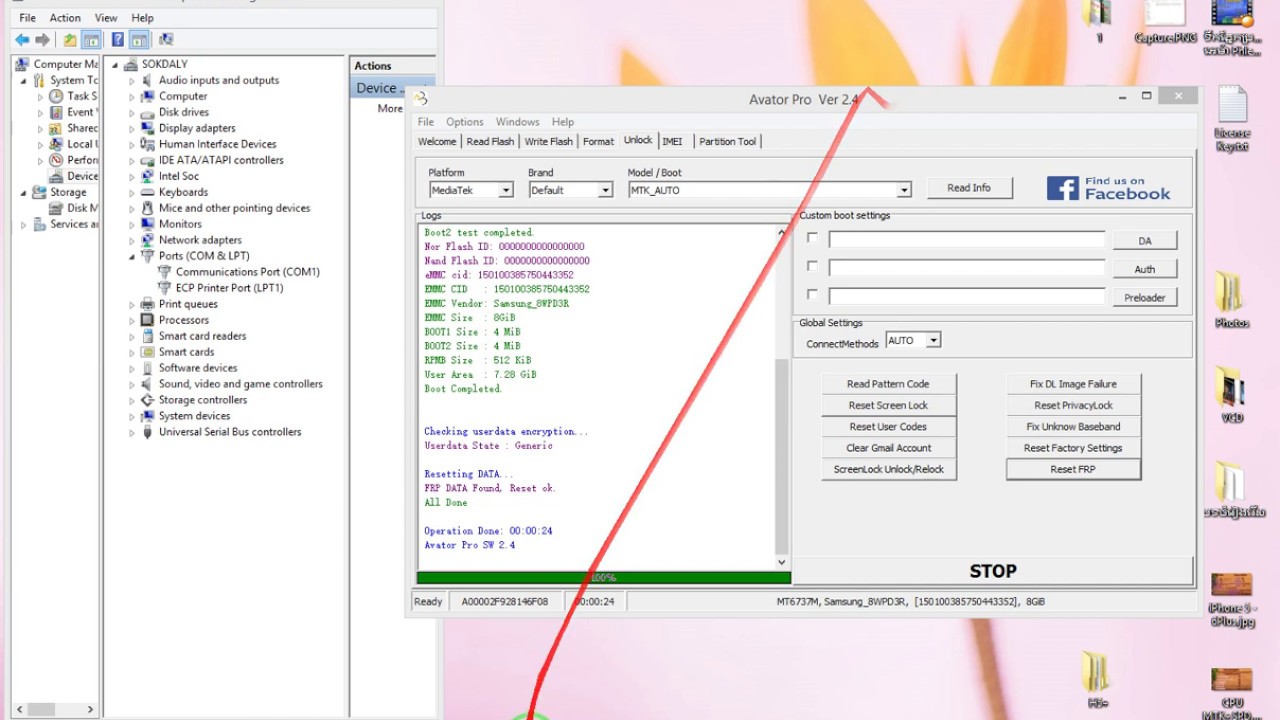Click the Reset Factory Settings button

tap(1073, 448)
